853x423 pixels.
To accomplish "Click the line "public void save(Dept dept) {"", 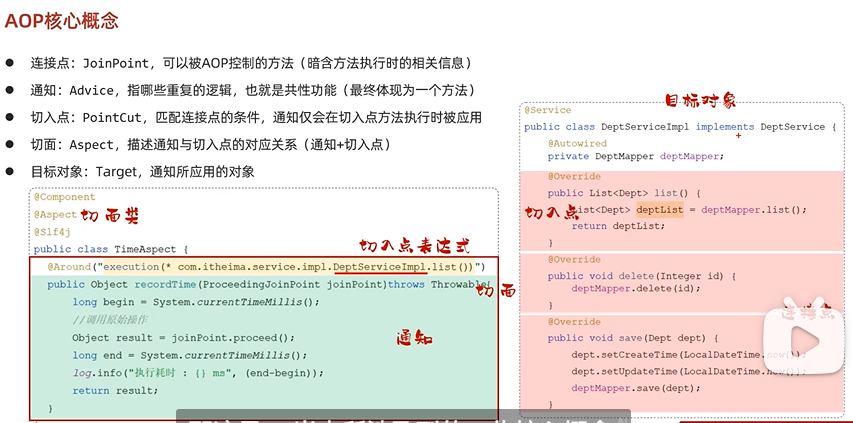I will pyautogui.click(x=633, y=338).
